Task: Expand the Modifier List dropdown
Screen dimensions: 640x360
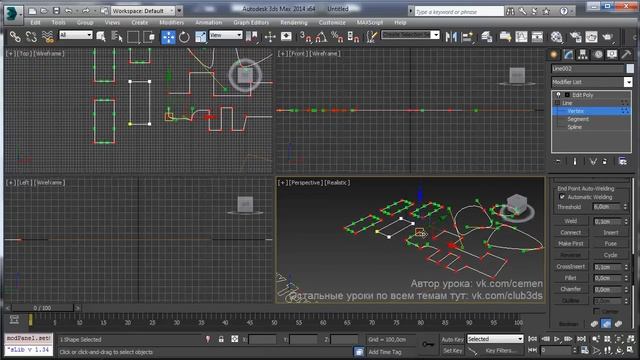Action: pyautogui.click(x=591, y=82)
